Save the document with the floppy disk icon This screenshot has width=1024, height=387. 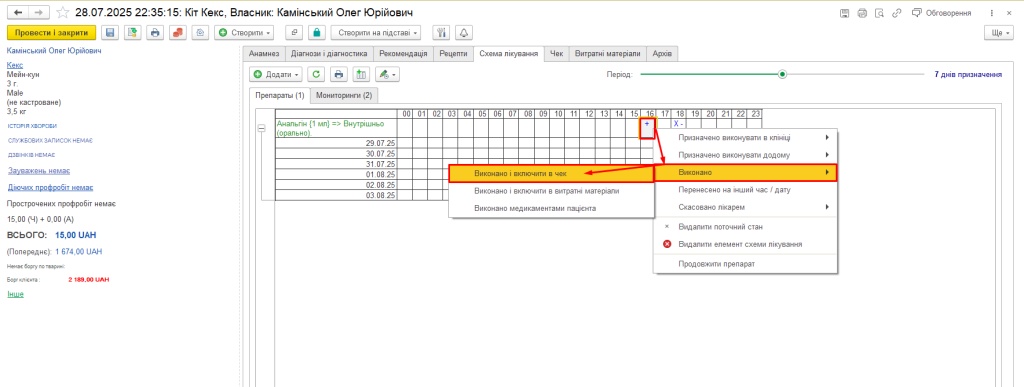tap(110, 32)
